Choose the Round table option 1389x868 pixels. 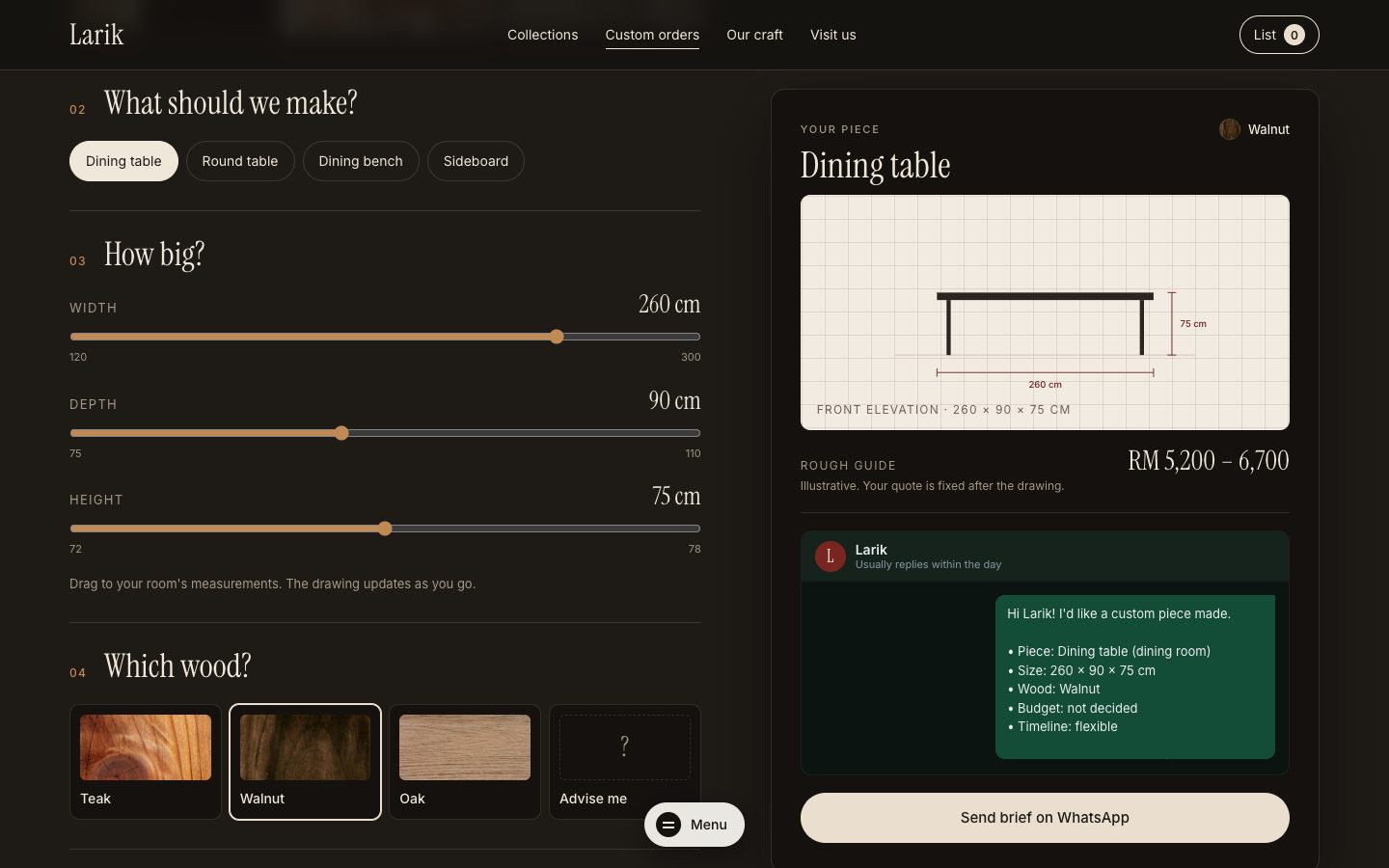[240, 161]
